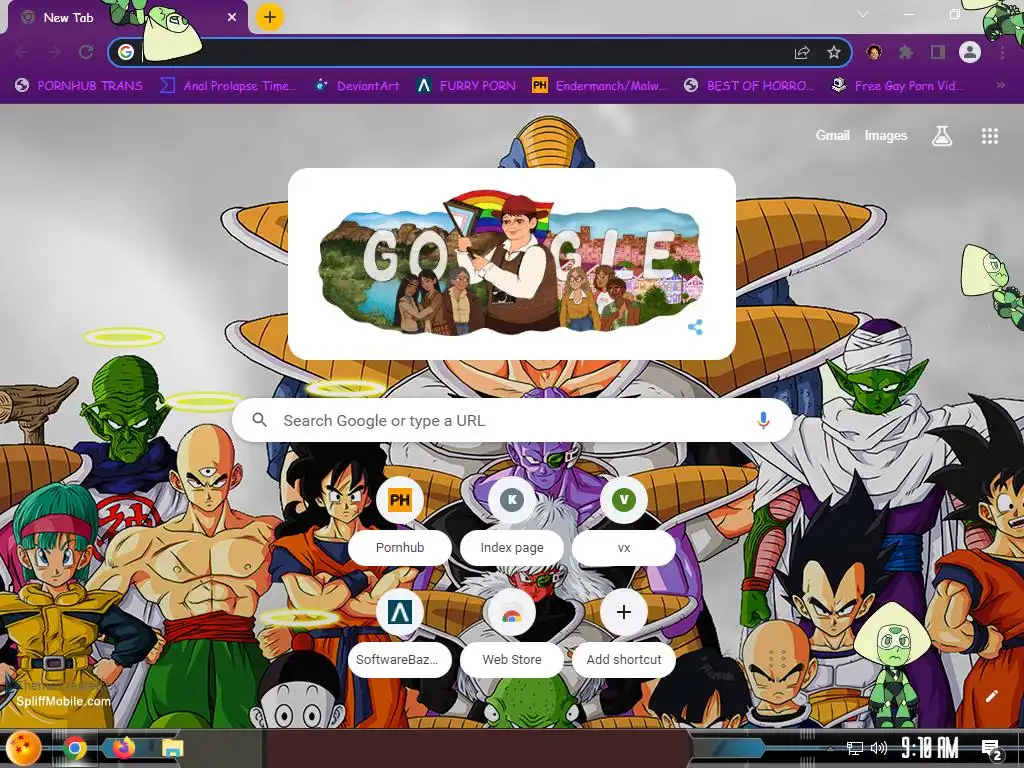
Task: Open the BEST OF HORRO... bookmark
Action: tap(749, 86)
